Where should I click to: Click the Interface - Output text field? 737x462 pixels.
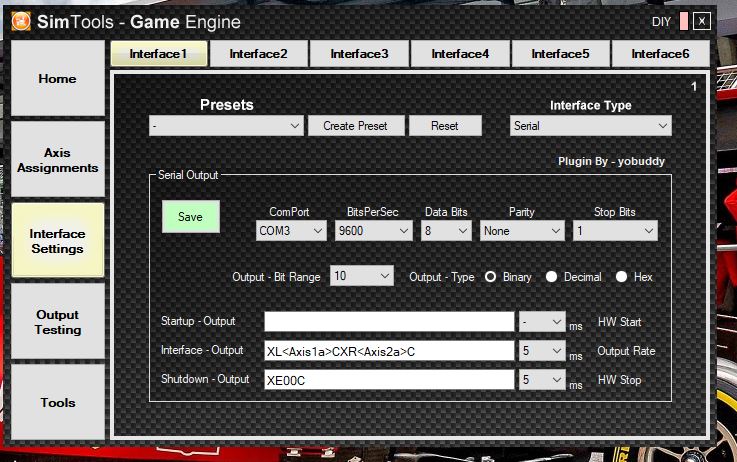coord(389,351)
